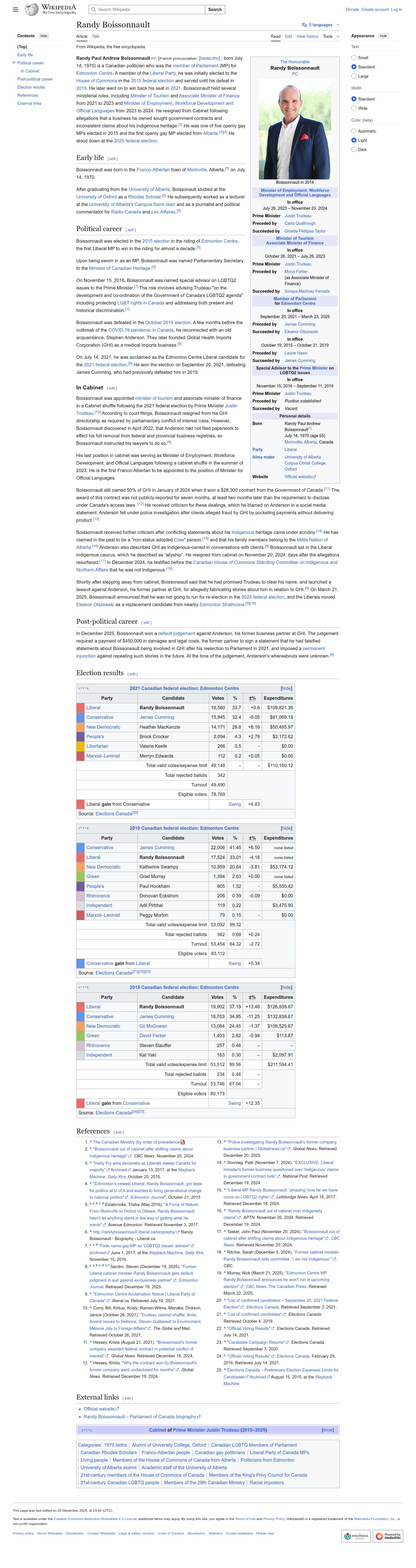The image size is (416, 1568).
Task: Click the Green color cell in 2015 table
Action: pos(80,1036)
